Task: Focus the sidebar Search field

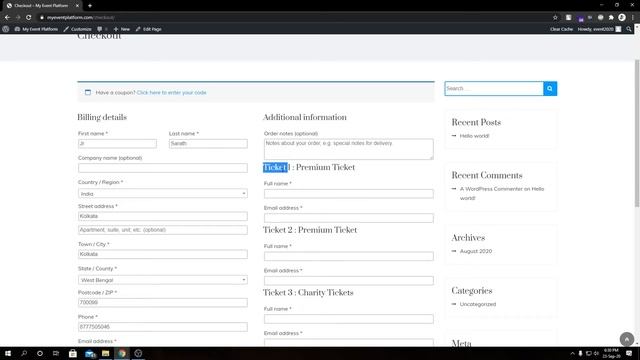Action: click(494, 89)
